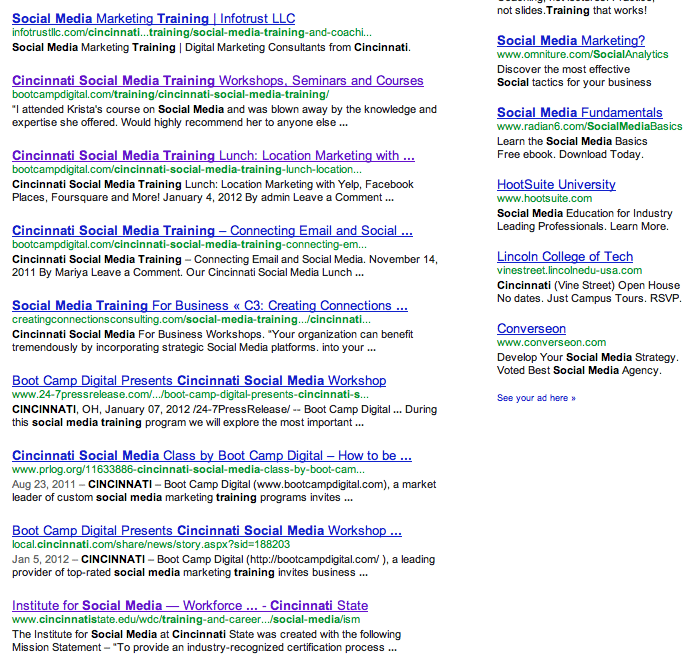This screenshot has height=670, width=691.
Task: Click the www.converseon.com green URL
Action: (x=549, y=342)
